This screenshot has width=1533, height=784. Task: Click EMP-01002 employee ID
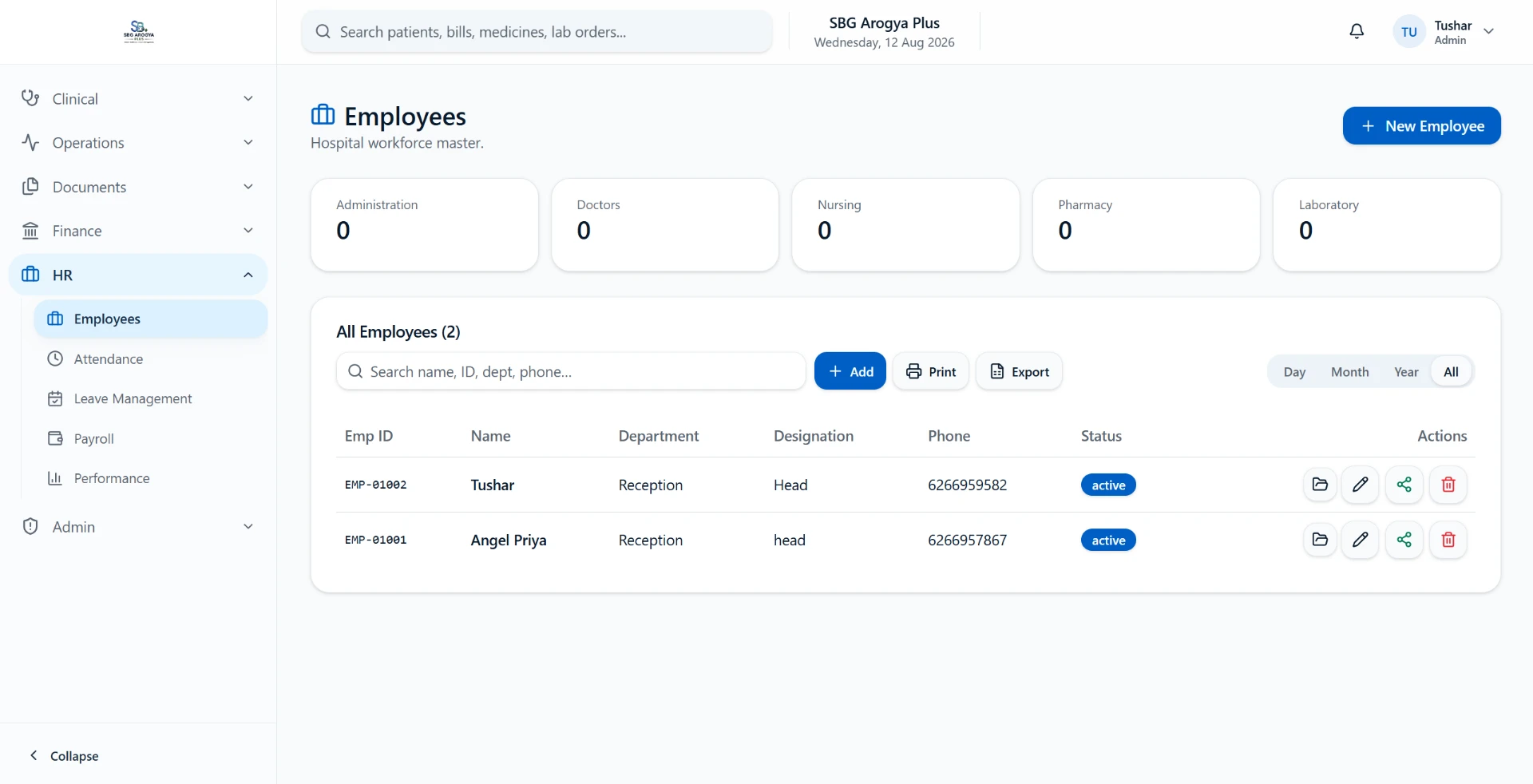pos(375,485)
